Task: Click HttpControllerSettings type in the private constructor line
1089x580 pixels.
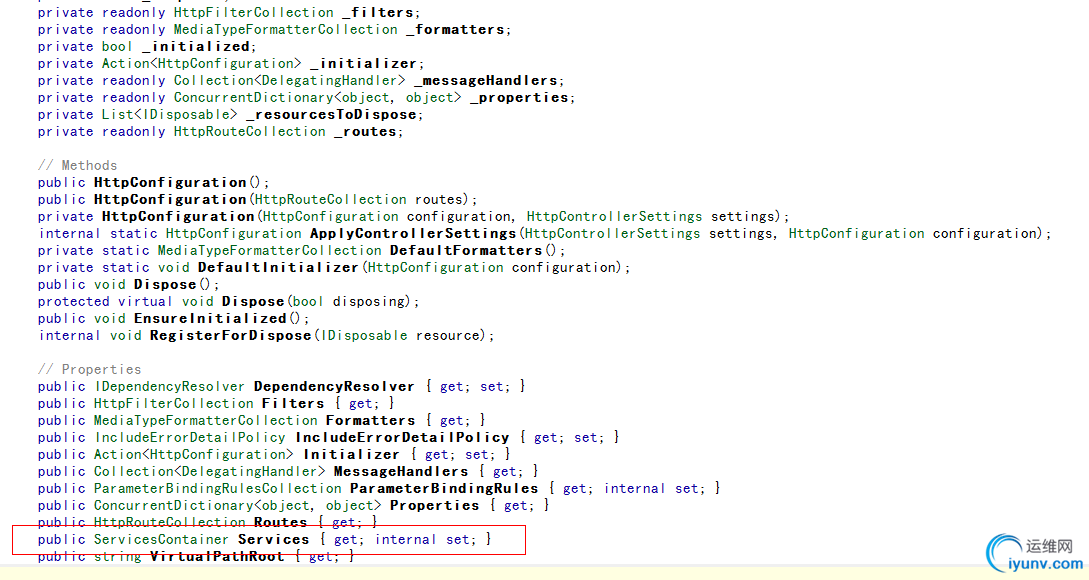Action: (614, 216)
